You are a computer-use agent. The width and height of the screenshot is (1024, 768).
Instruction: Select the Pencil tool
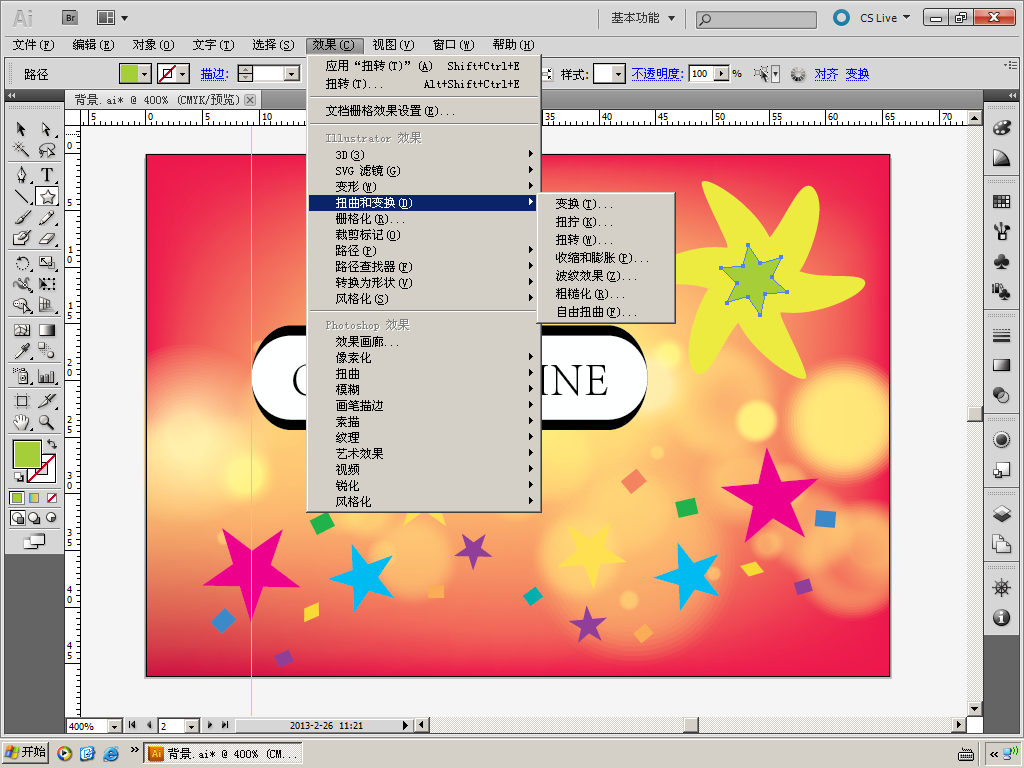tap(46, 217)
